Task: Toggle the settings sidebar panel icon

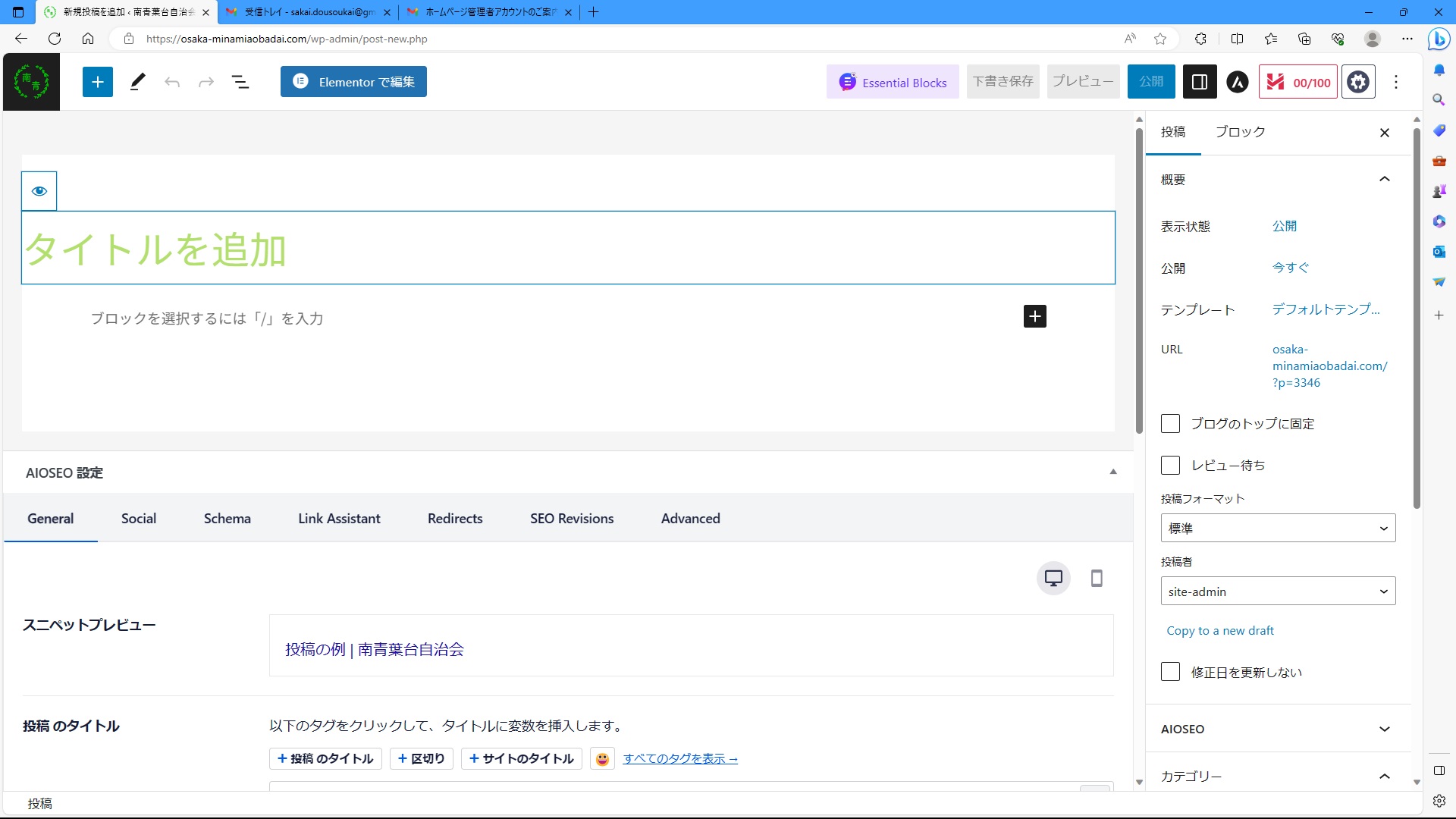Action: tap(1199, 82)
